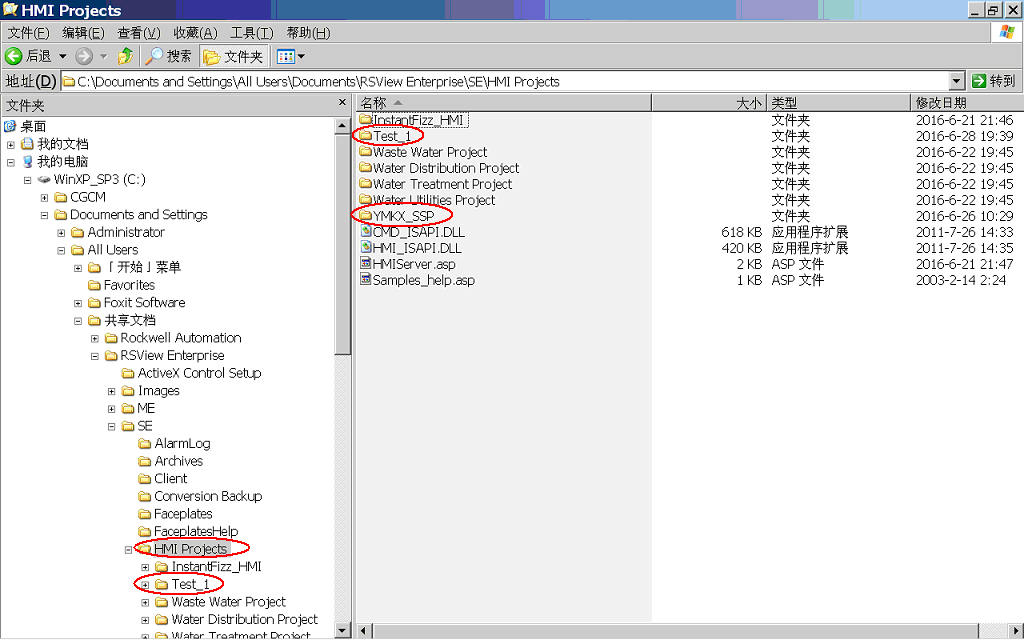1024x640 pixels.
Task: Select FaceplatesHelp folder in tree
Action: click(189, 532)
